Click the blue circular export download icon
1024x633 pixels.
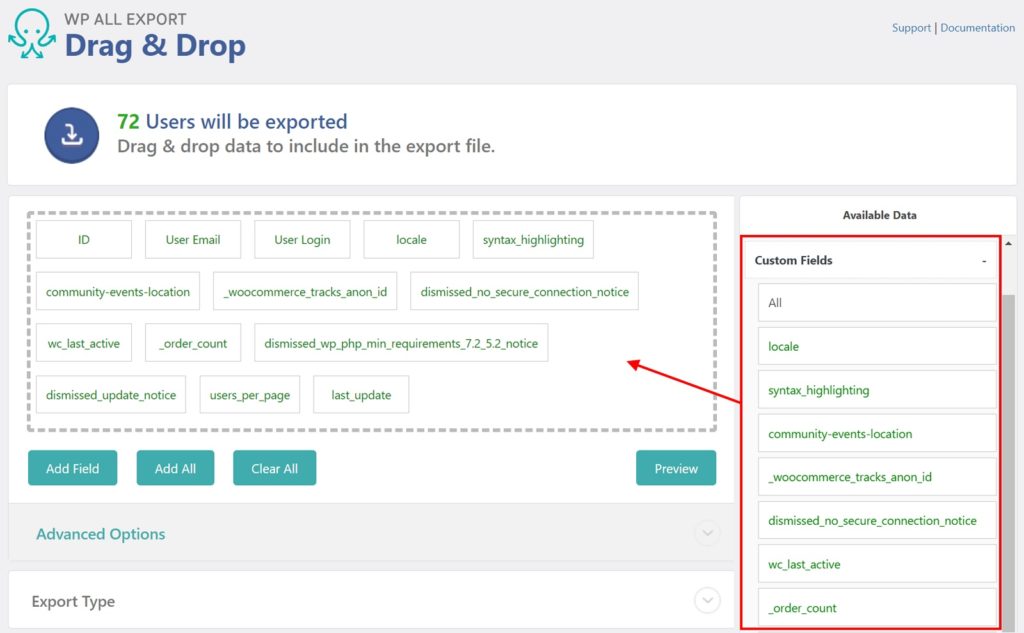[70, 135]
